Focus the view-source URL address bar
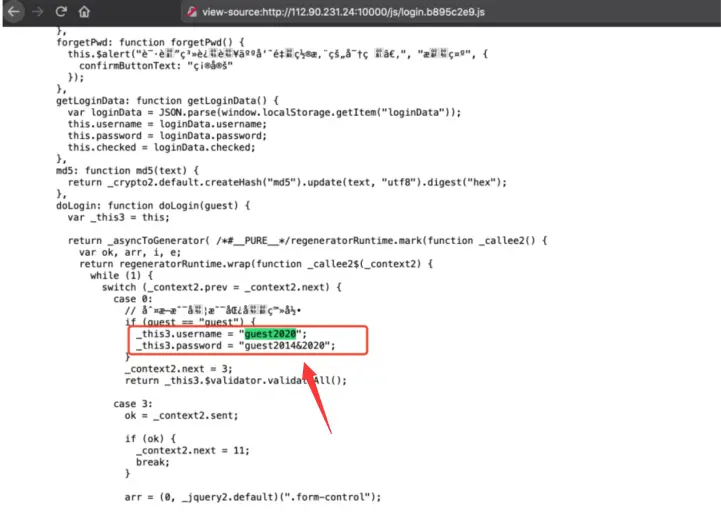The width and height of the screenshot is (721, 512). tap(343, 12)
